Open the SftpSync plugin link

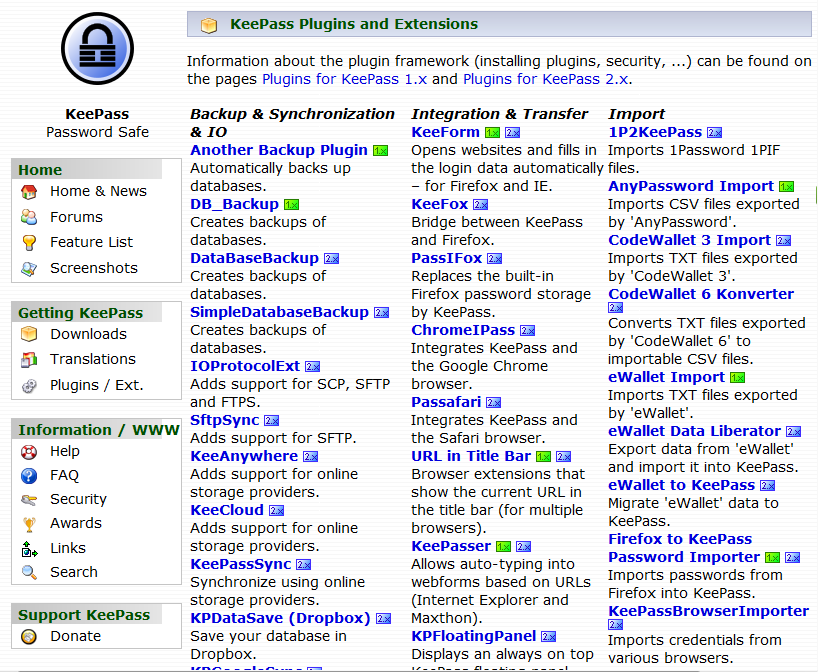coord(225,421)
